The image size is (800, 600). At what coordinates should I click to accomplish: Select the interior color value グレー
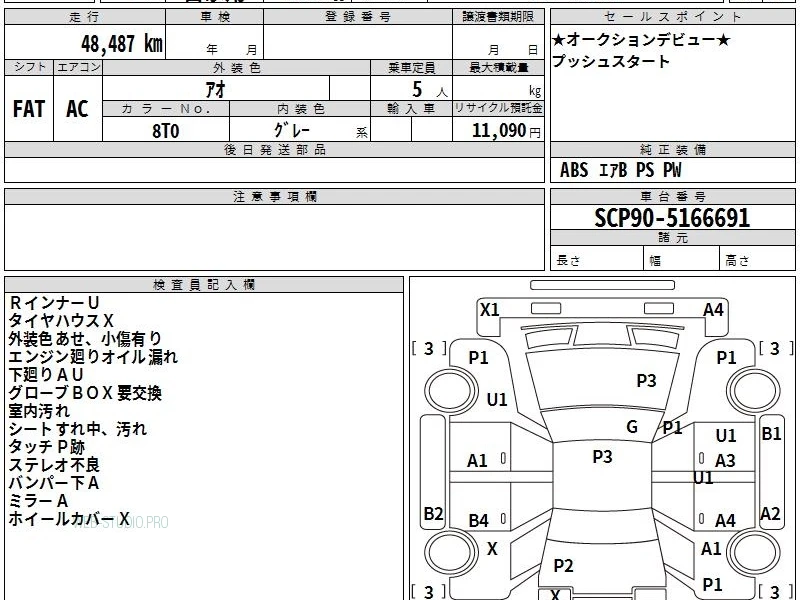(292, 130)
